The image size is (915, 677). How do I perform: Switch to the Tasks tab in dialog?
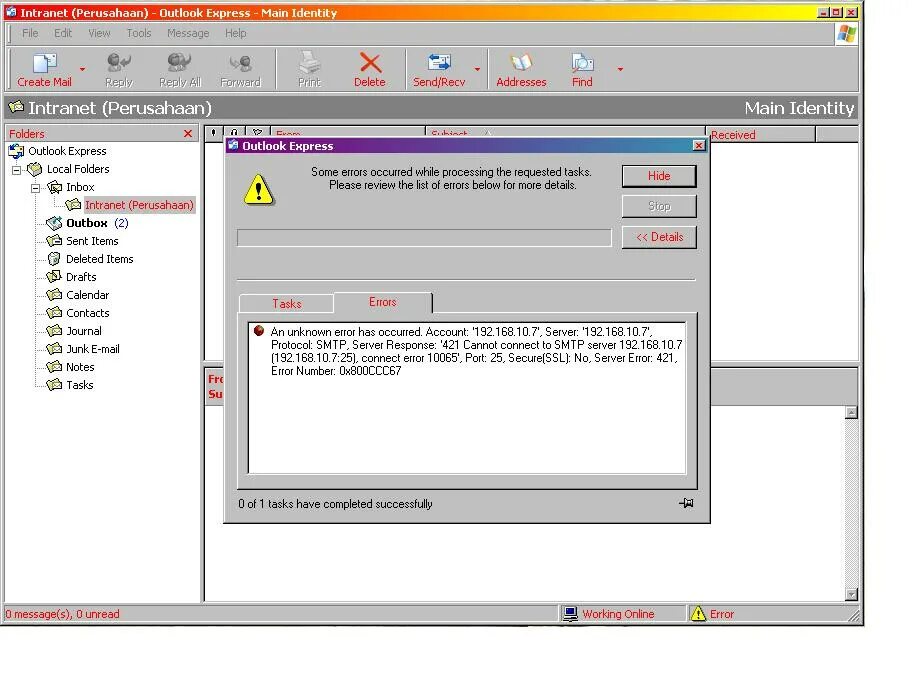pos(287,303)
